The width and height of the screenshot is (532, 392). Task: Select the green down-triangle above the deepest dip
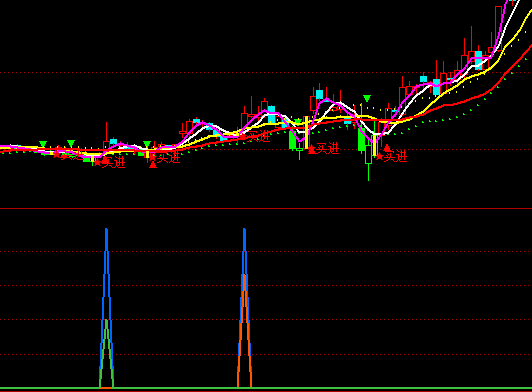(367, 98)
